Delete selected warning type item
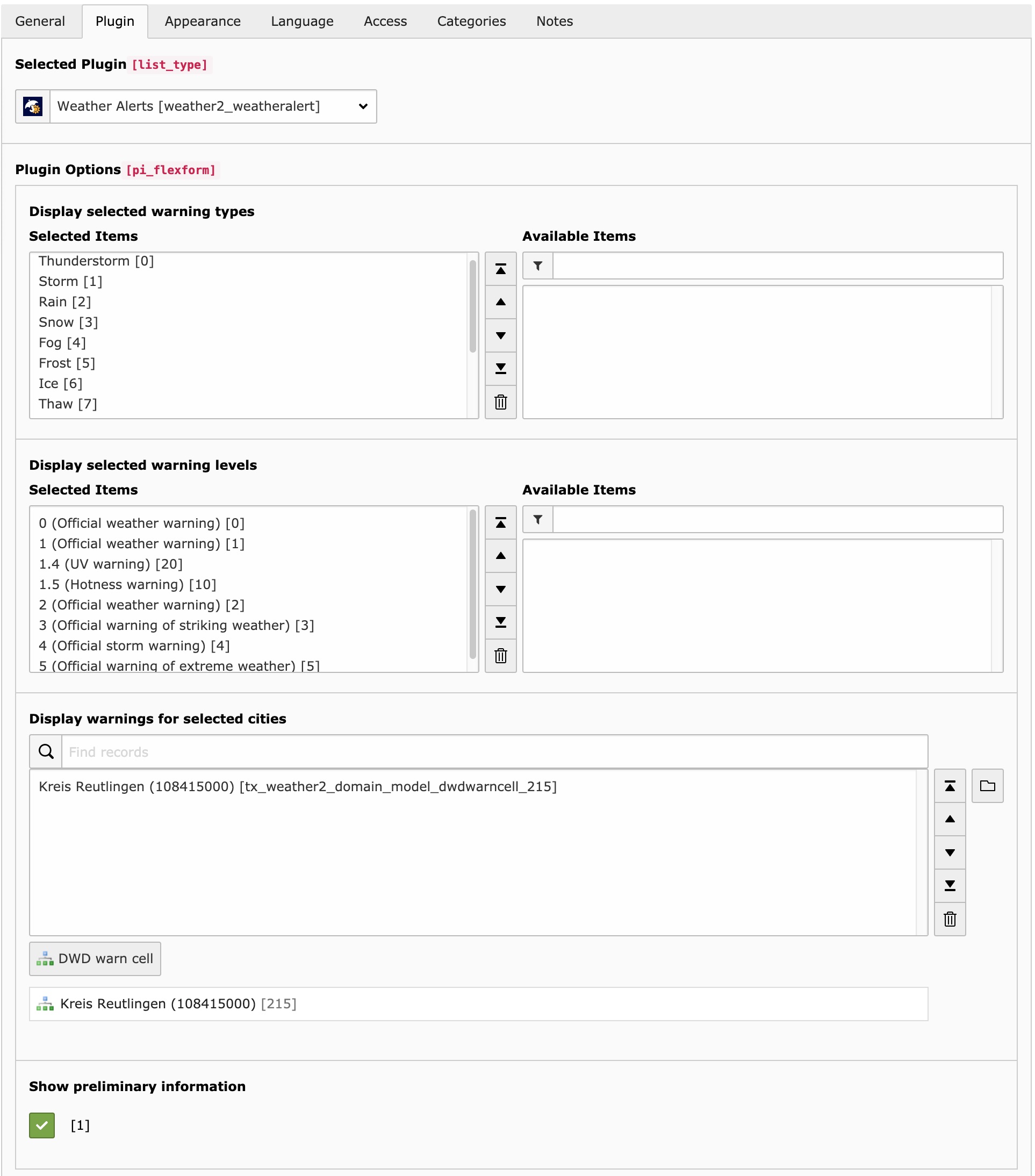Screen dimensions: 1035x1176 [500, 402]
